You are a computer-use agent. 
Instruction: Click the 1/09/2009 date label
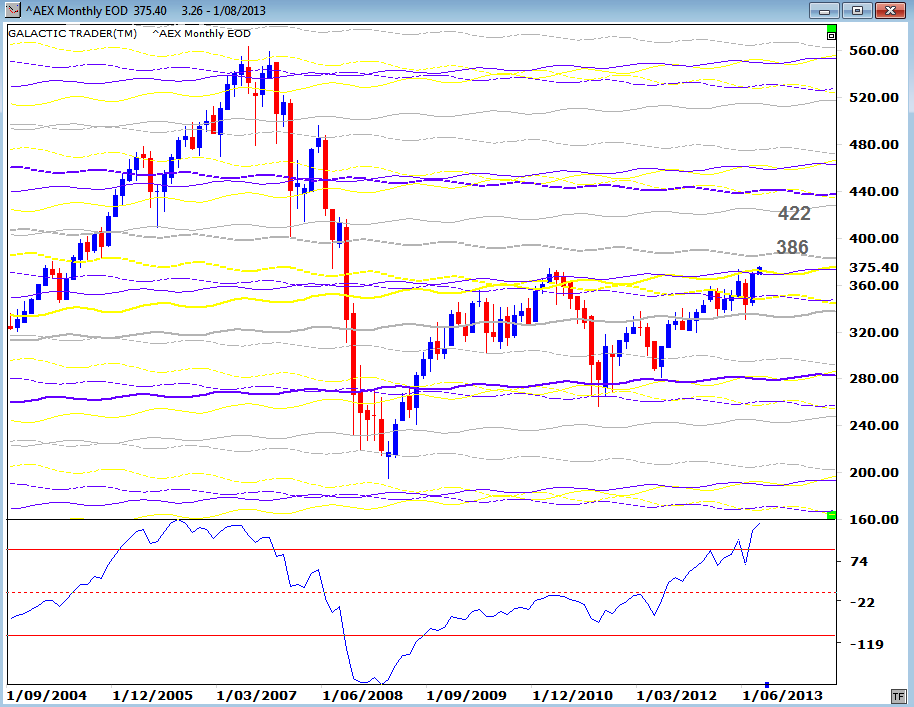click(x=466, y=695)
